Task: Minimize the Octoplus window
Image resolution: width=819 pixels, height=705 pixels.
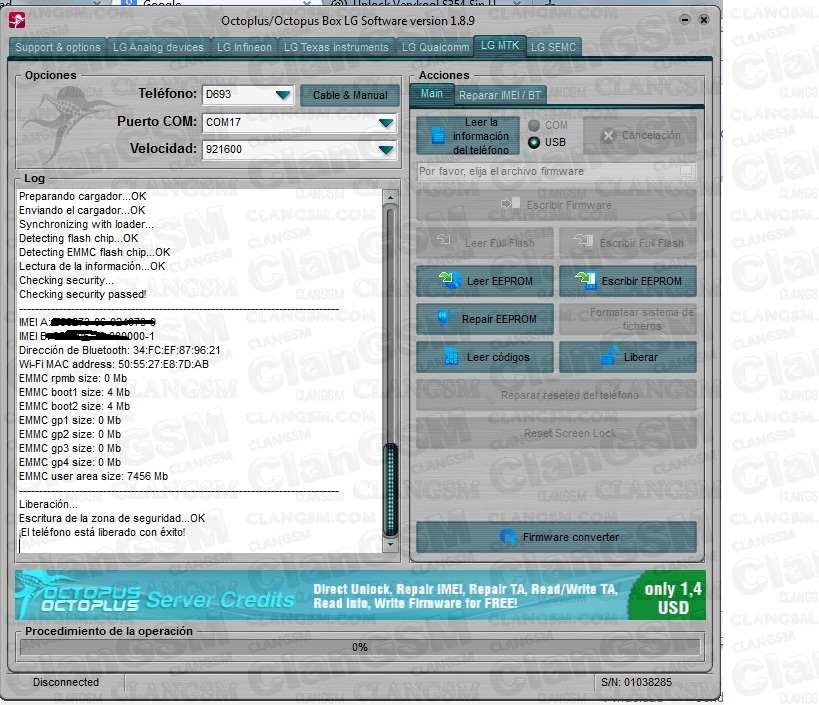Action: pos(685,20)
